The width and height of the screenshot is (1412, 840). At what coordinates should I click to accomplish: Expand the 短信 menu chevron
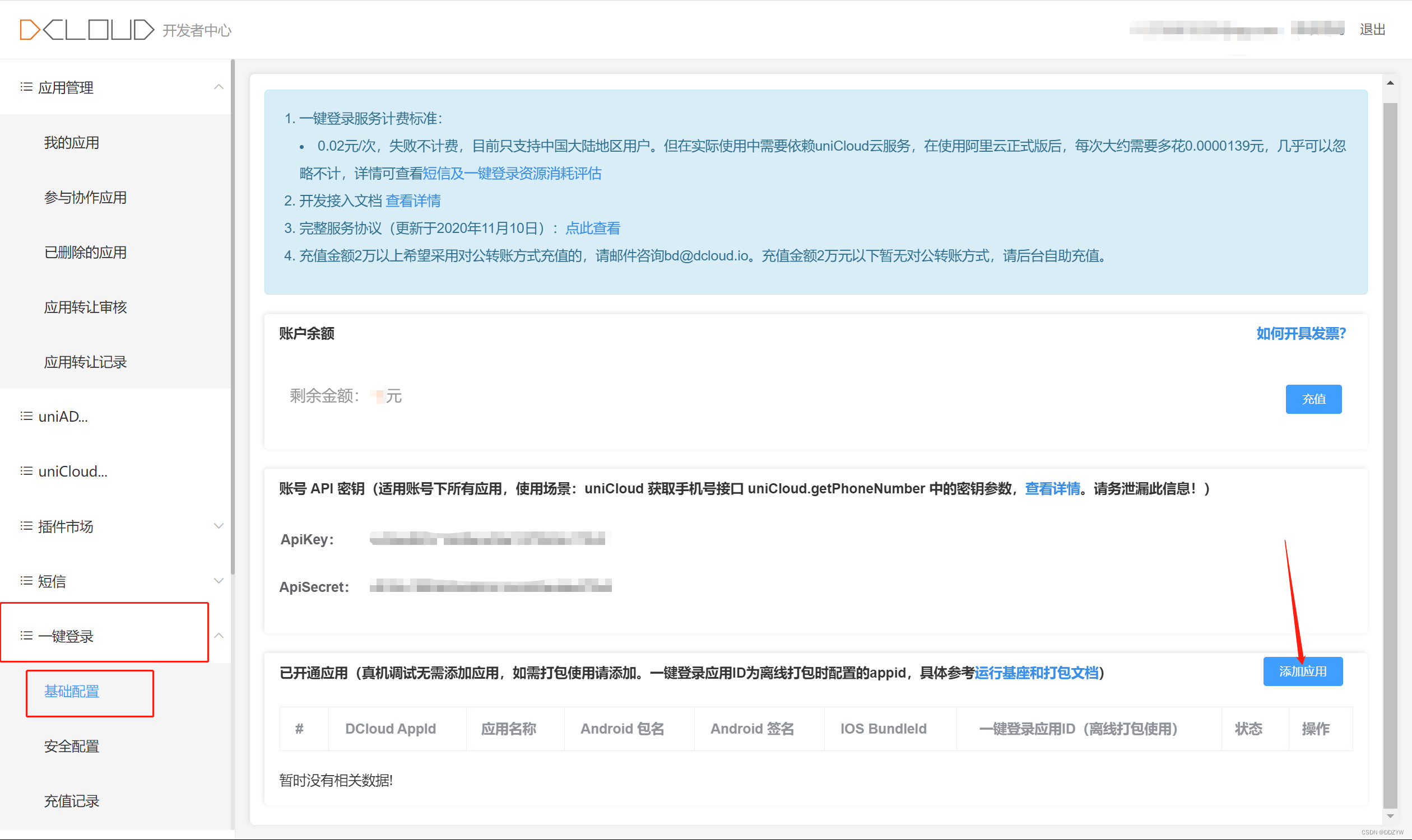219,581
